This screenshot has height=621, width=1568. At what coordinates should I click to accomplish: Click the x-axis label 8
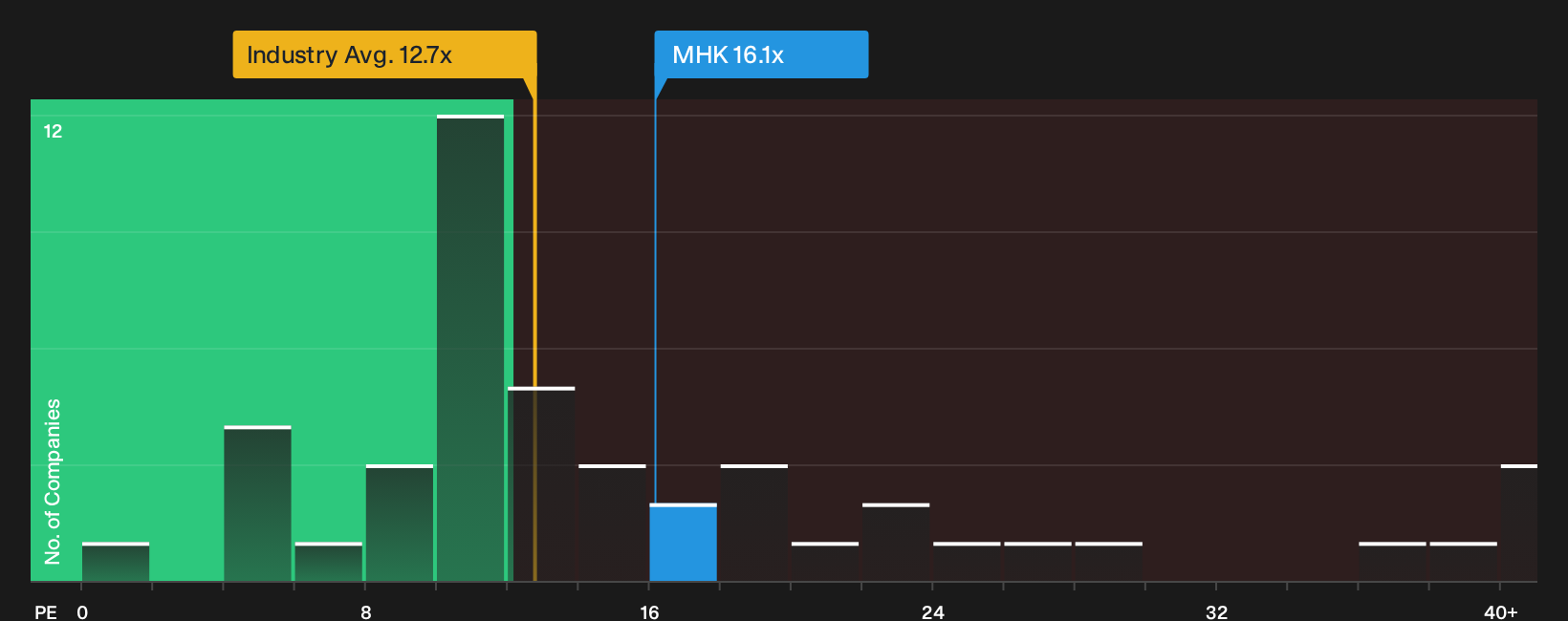[x=366, y=611]
